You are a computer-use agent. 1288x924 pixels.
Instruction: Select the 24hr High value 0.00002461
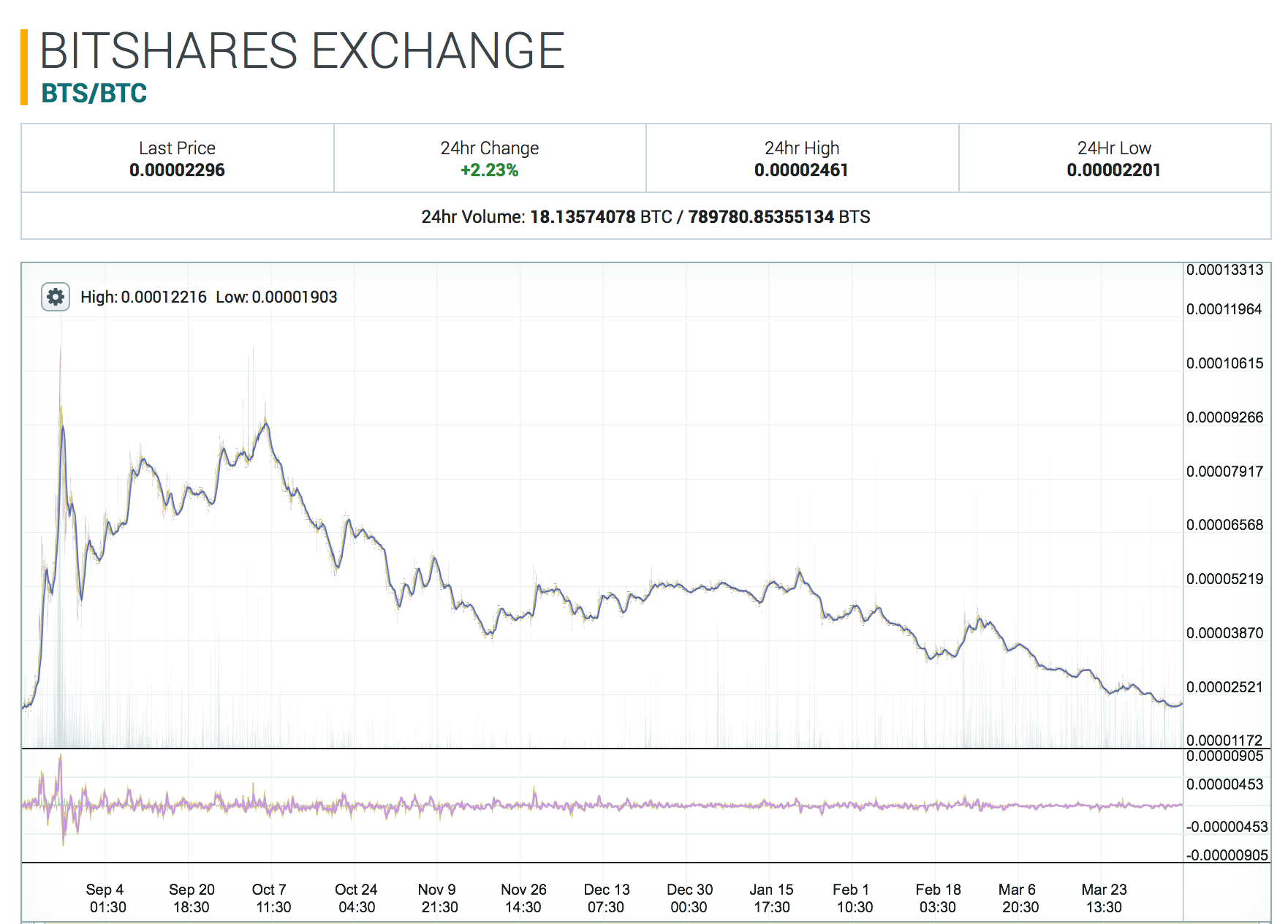tap(802, 170)
